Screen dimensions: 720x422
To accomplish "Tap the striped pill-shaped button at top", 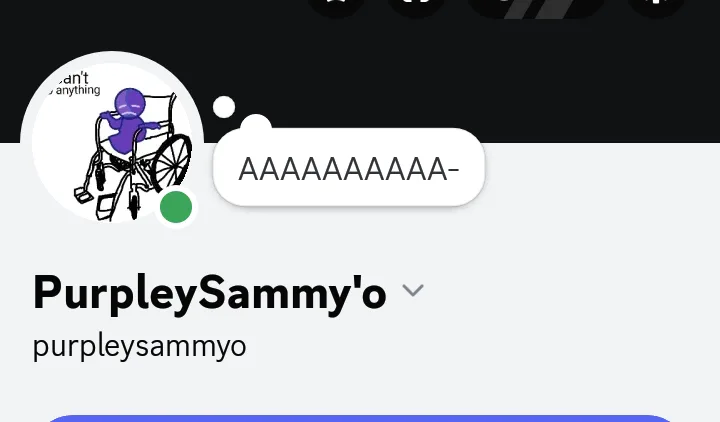I will (x=535, y=6).
